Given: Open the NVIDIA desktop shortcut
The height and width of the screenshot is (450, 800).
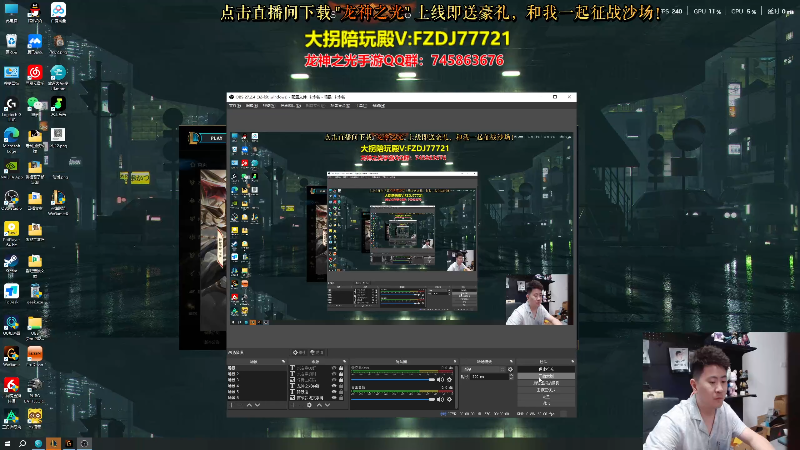Looking at the screenshot, I should (11, 168).
